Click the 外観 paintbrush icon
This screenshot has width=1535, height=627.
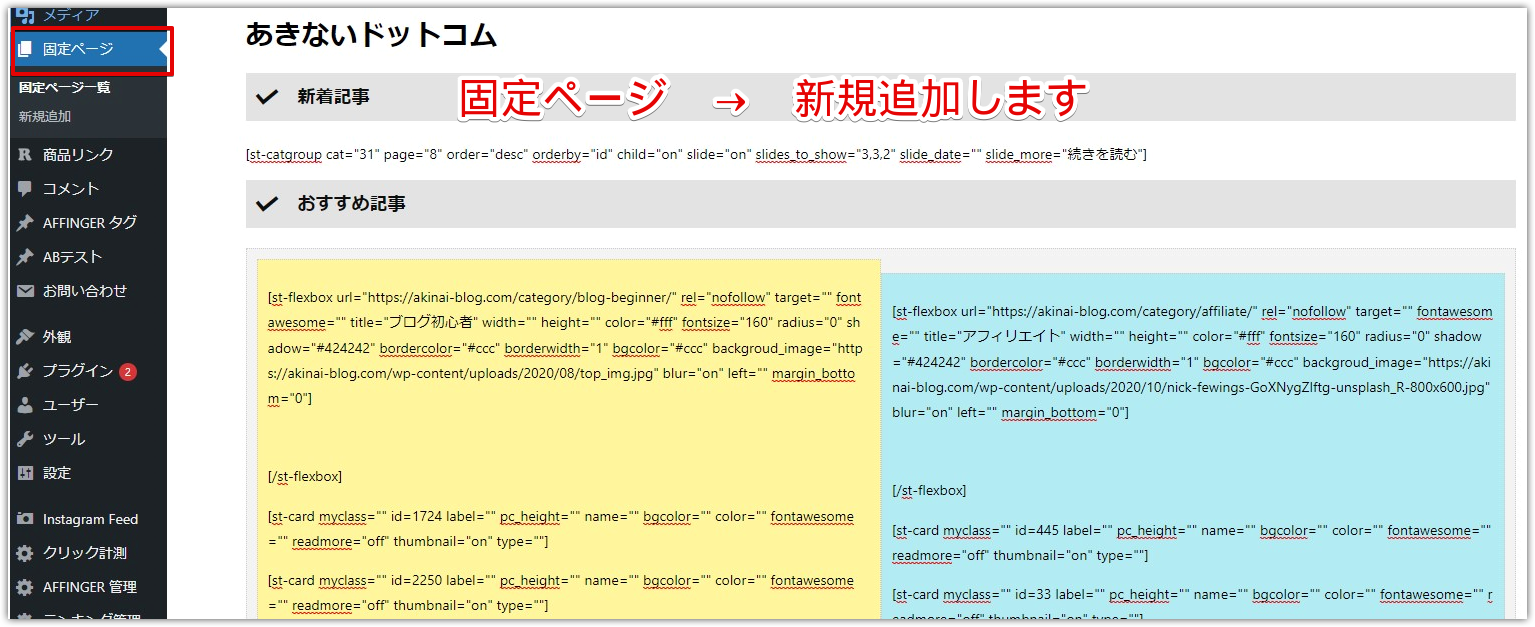[x=25, y=337]
